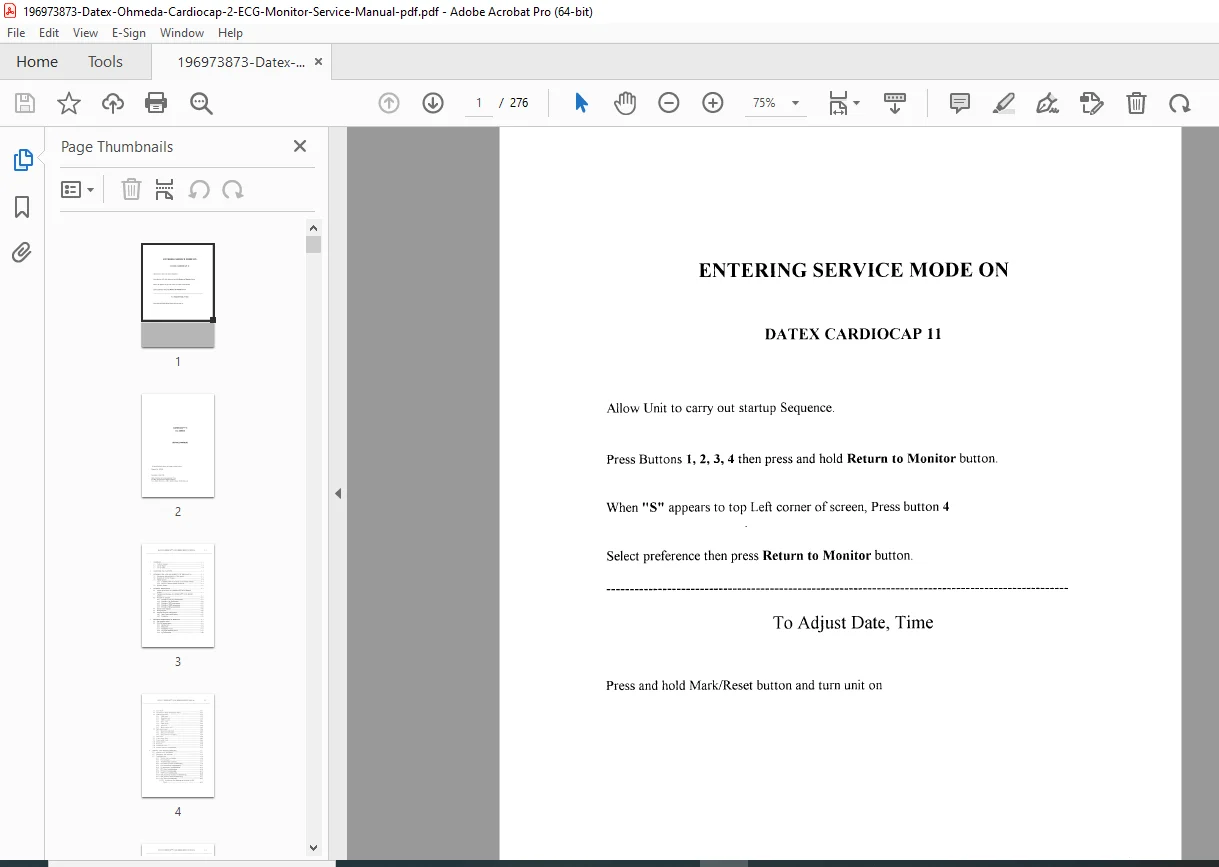Screen dimensions: 1219x867
Task: Select page 1 thumbnail
Action: [x=178, y=295]
